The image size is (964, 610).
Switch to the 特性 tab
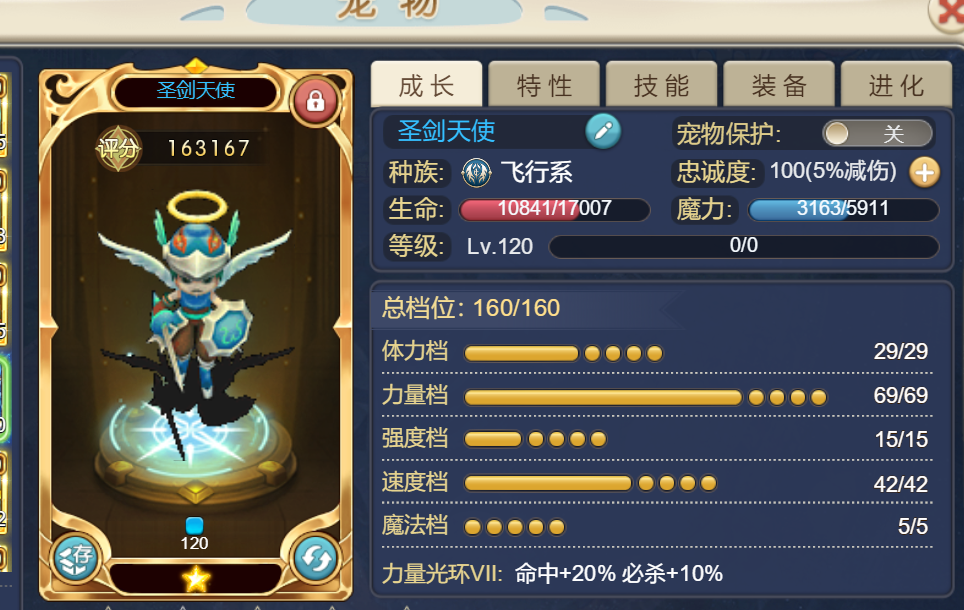[544, 85]
